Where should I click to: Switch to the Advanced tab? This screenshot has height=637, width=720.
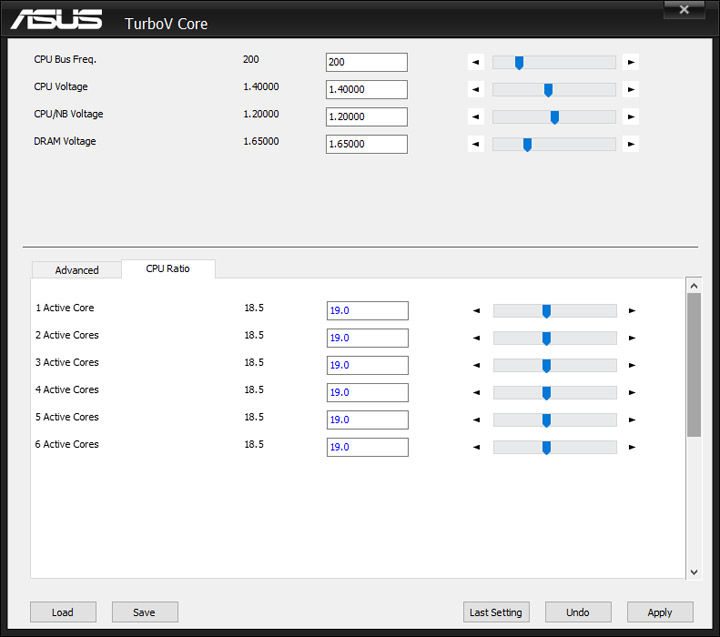tap(77, 270)
